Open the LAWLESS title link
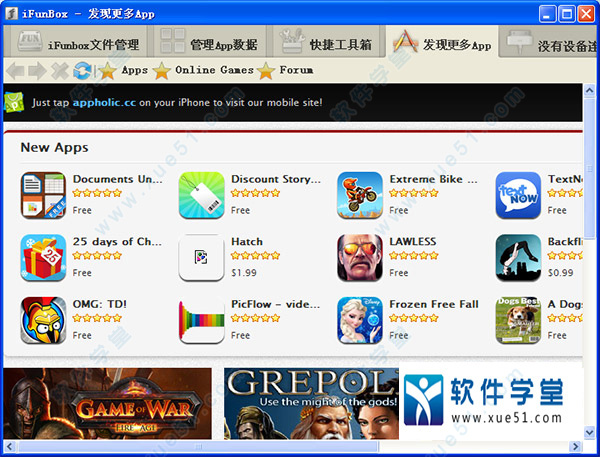The height and width of the screenshot is (457, 600). click(413, 242)
